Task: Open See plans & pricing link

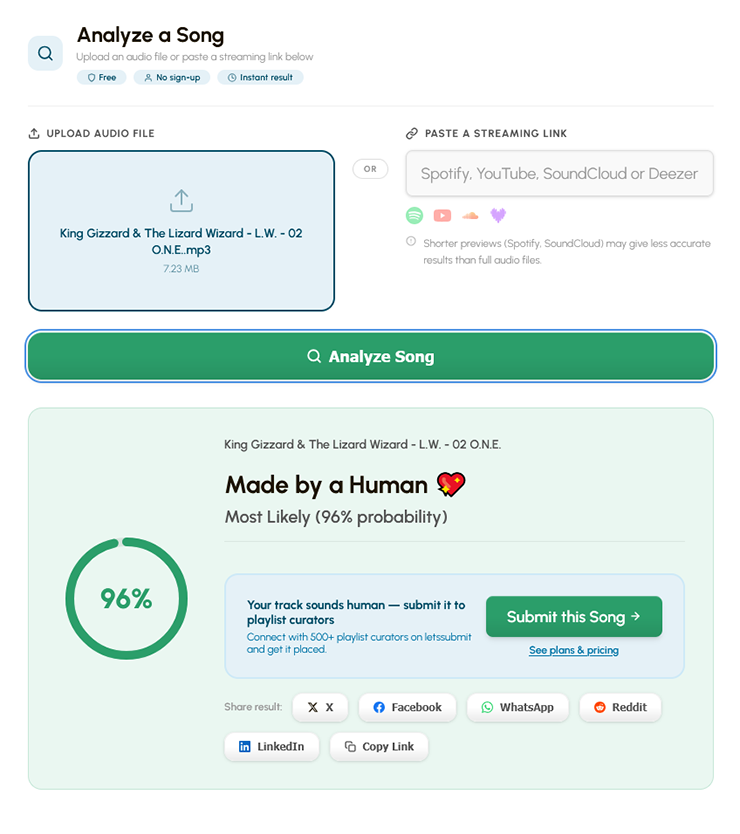Action: point(574,650)
